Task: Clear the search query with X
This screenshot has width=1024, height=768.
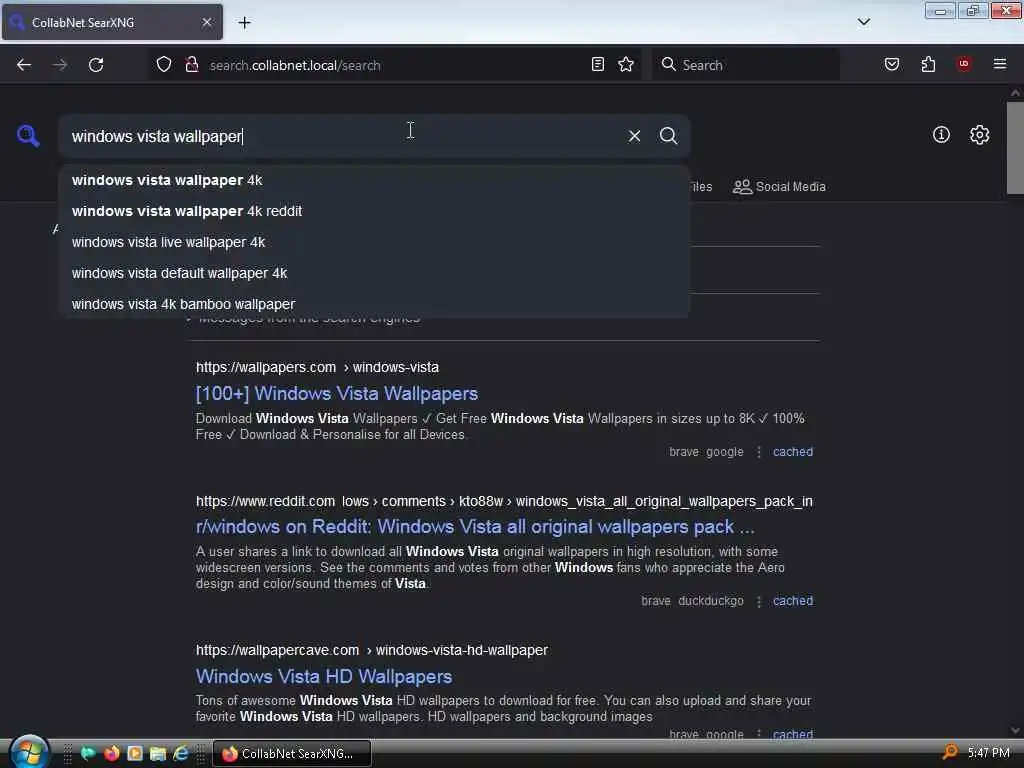Action: [634, 136]
